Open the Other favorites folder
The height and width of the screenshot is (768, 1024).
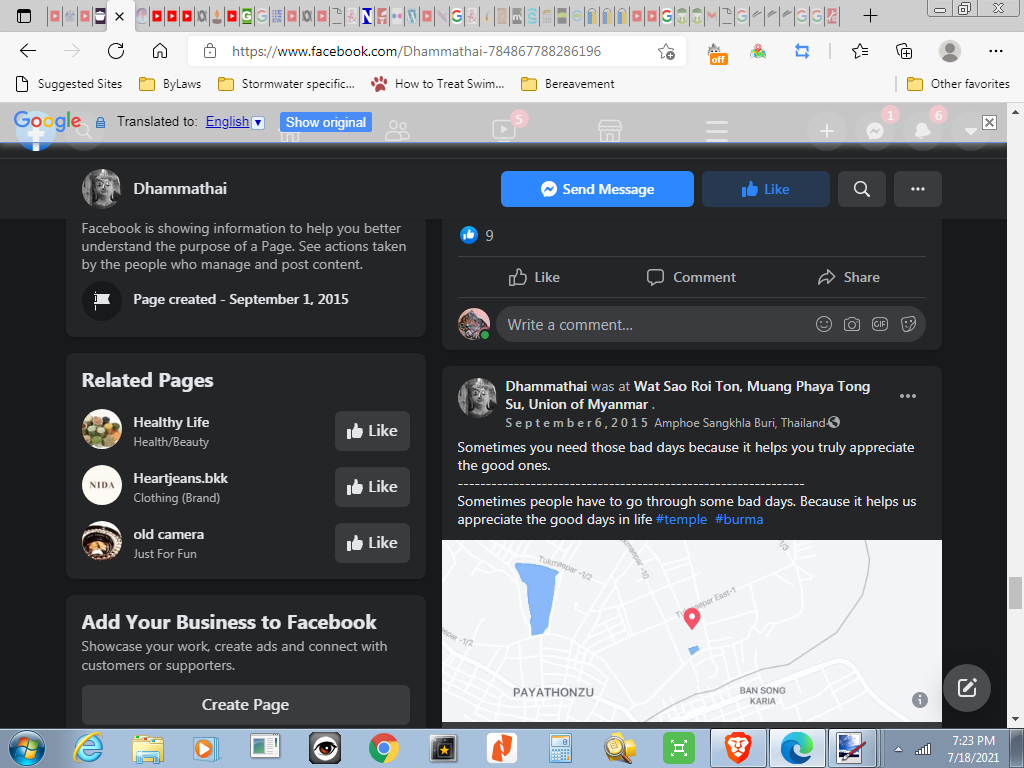[x=958, y=84]
